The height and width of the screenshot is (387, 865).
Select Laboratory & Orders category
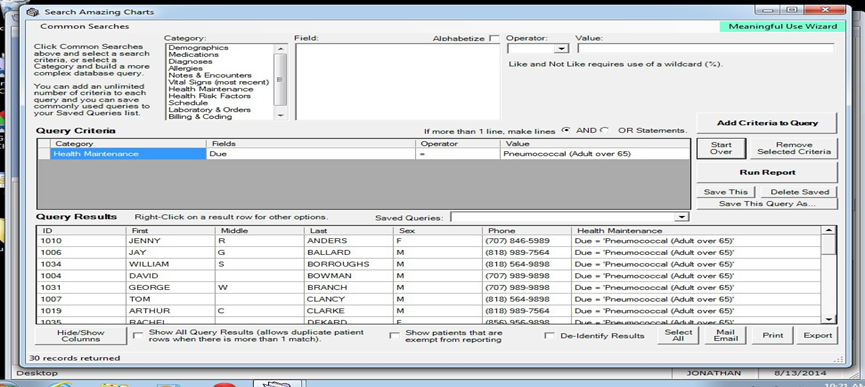[x=210, y=110]
